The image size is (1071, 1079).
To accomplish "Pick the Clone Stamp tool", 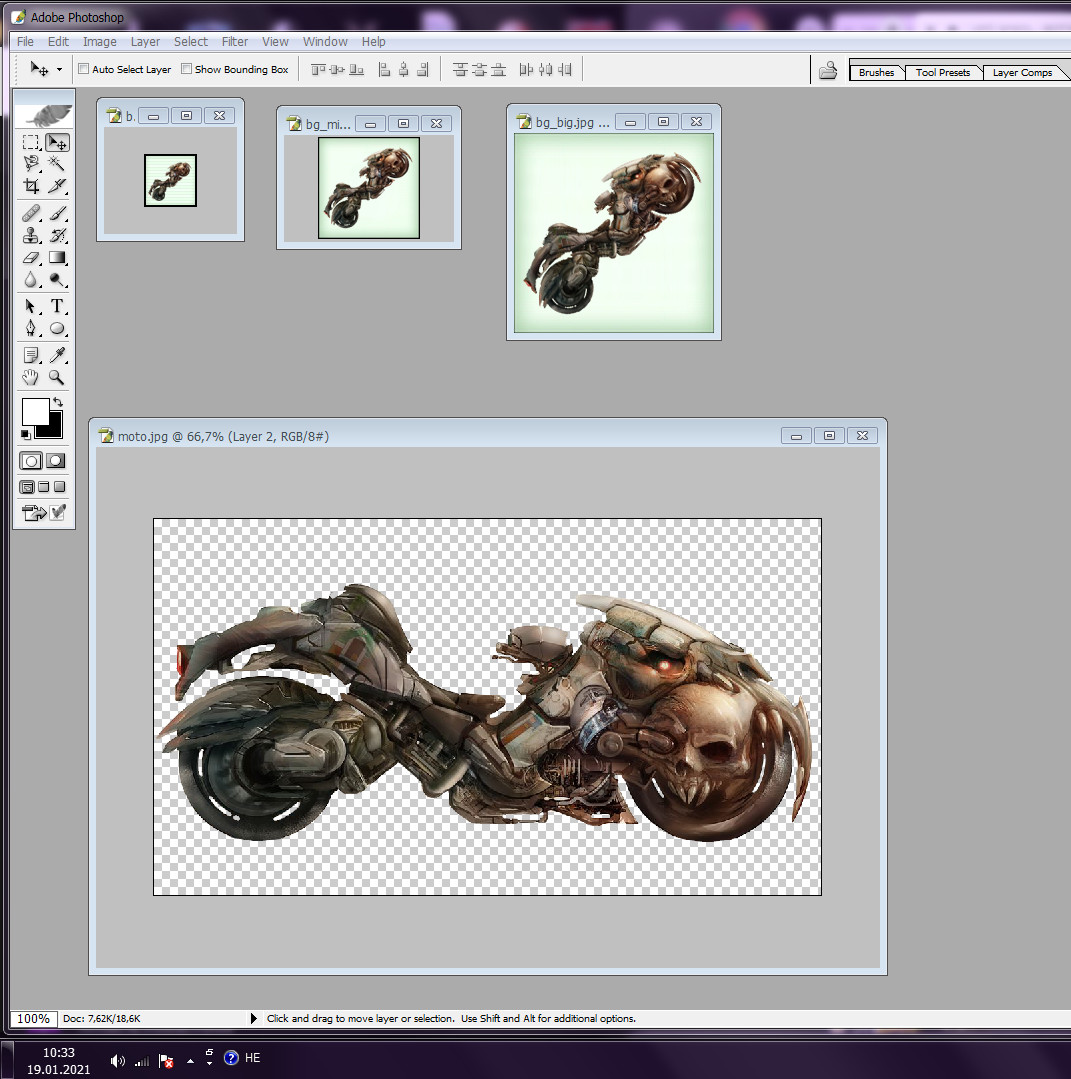I will (31, 235).
